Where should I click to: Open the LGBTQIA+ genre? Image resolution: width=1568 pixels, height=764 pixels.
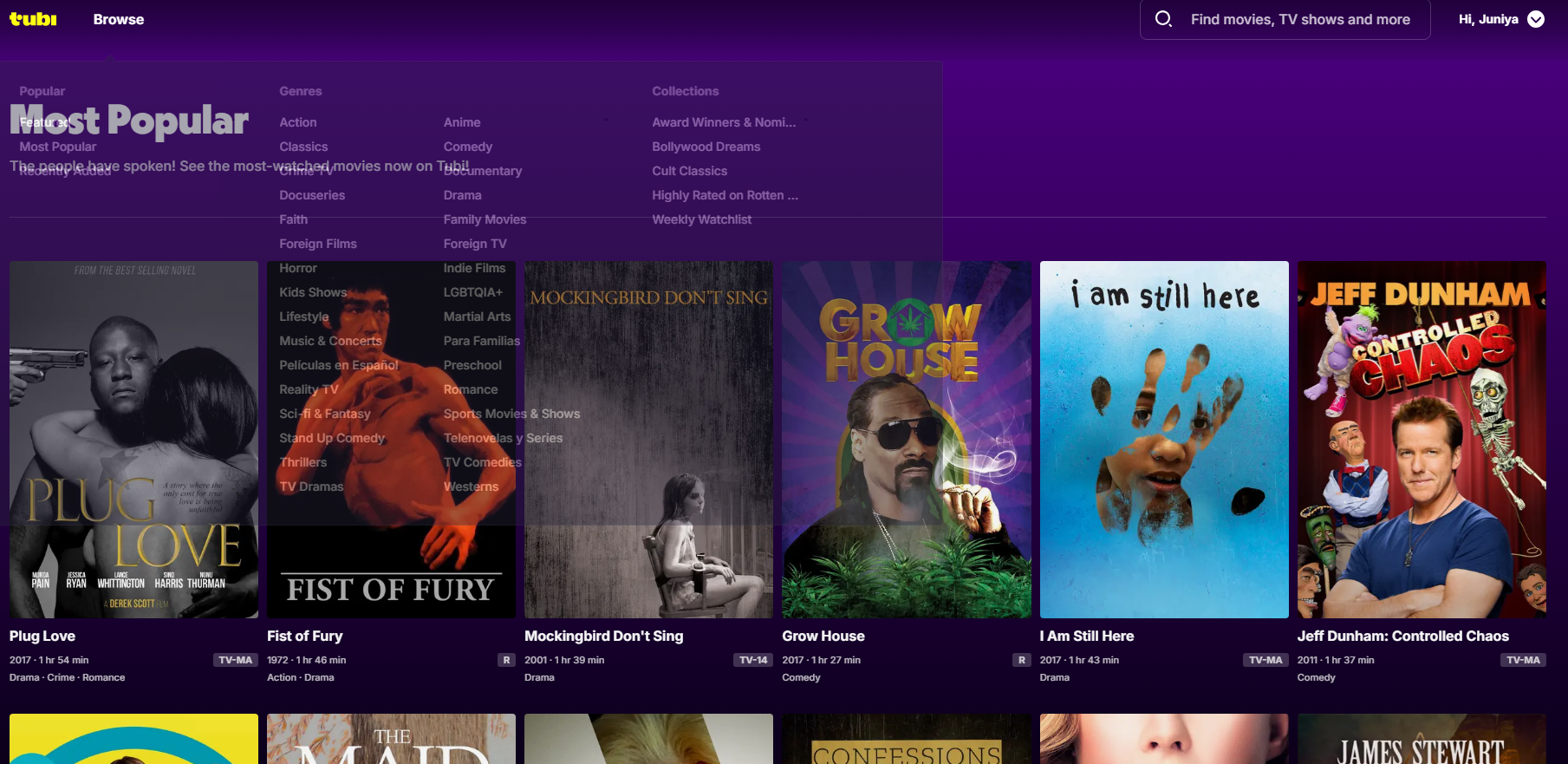[x=473, y=292]
